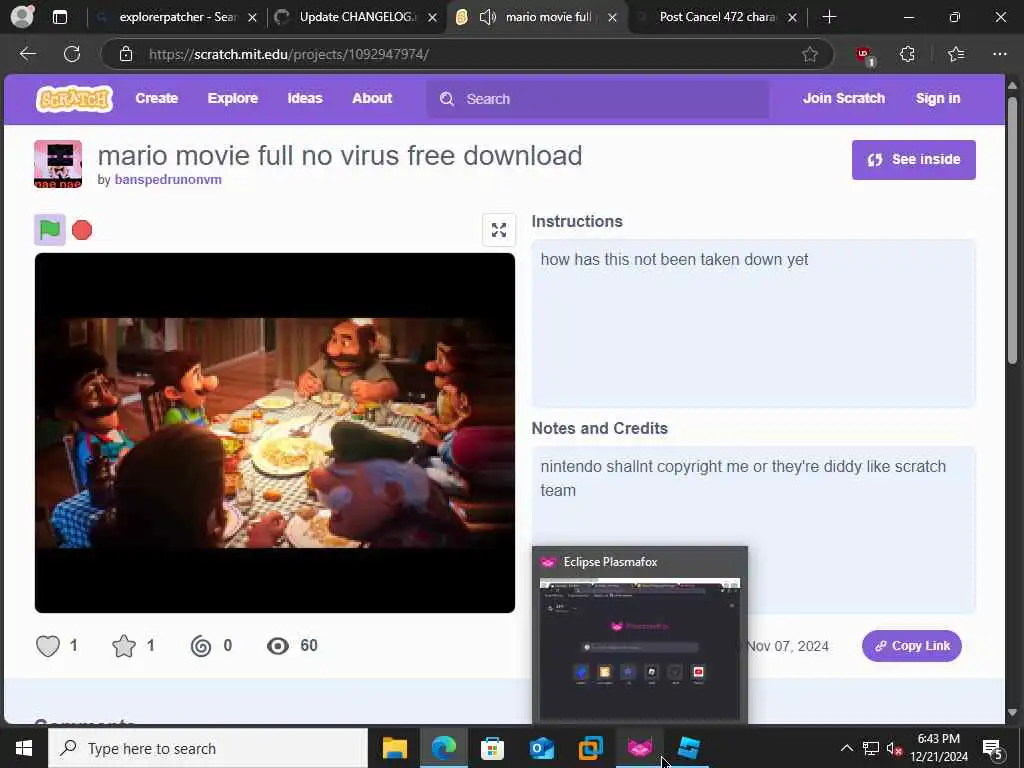Open the uBlock Origin extension icon
This screenshot has width=1024, height=768.
click(865, 55)
